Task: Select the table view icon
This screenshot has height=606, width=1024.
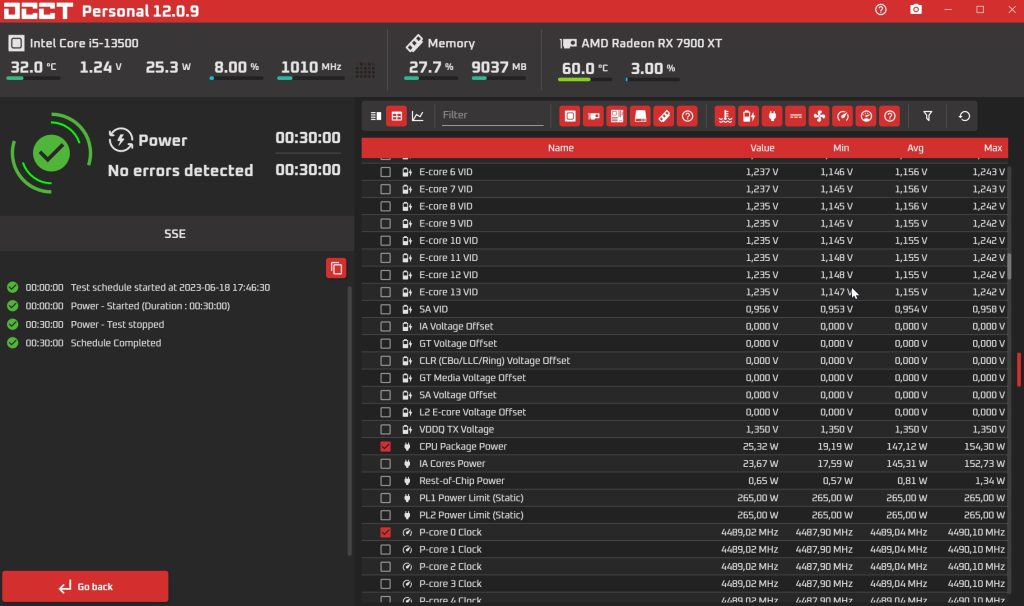Action: (x=396, y=116)
